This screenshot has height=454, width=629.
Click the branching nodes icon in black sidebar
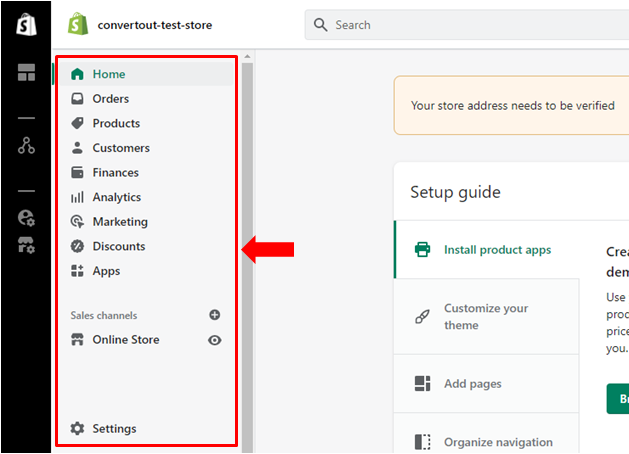pos(26,146)
